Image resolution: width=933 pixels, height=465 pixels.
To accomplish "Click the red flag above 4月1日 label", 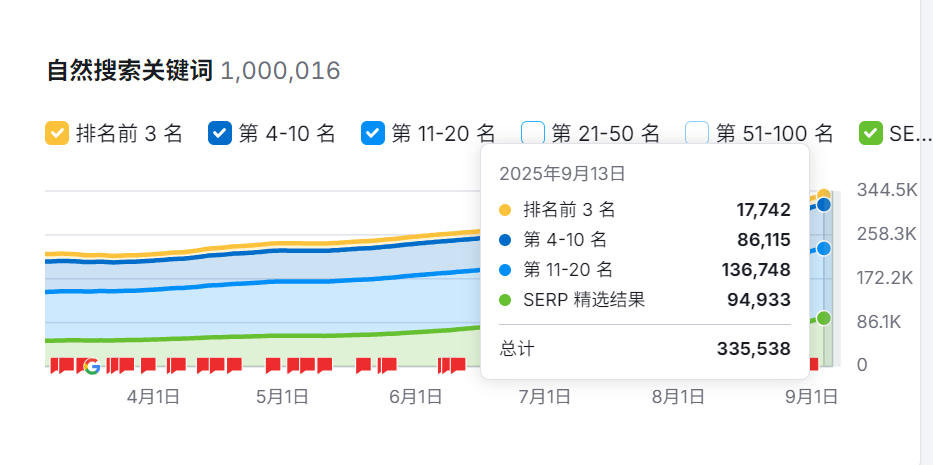I will pos(148,365).
